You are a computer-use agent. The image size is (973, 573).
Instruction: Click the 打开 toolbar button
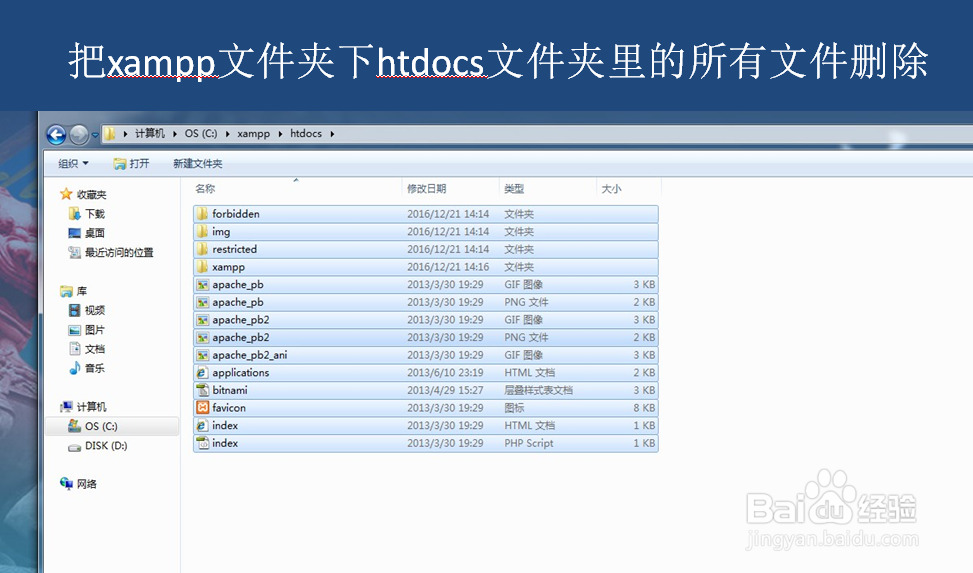132,163
